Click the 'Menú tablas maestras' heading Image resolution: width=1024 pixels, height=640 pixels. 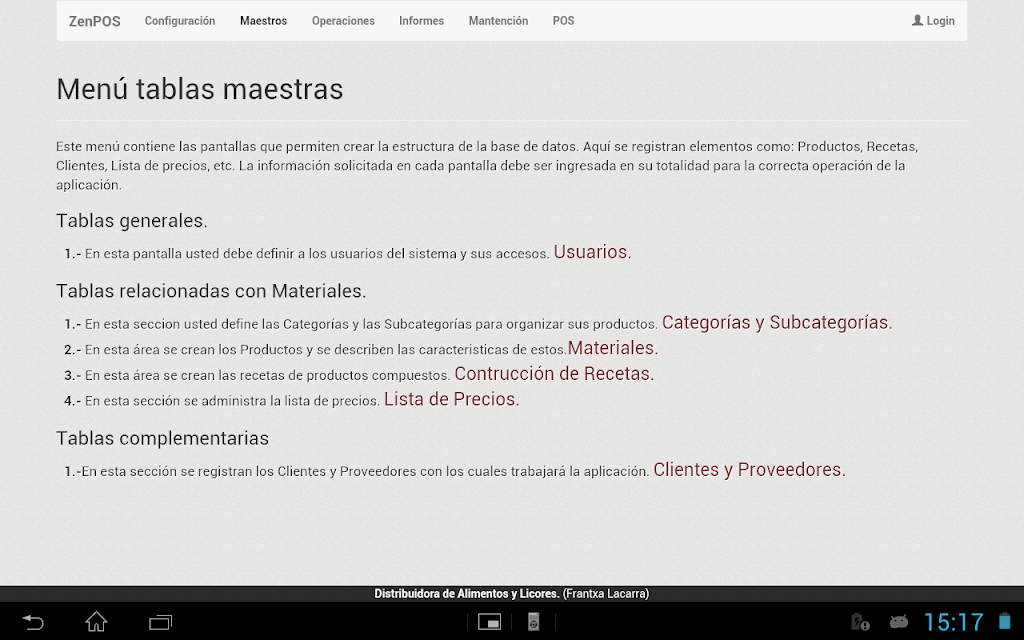199,89
